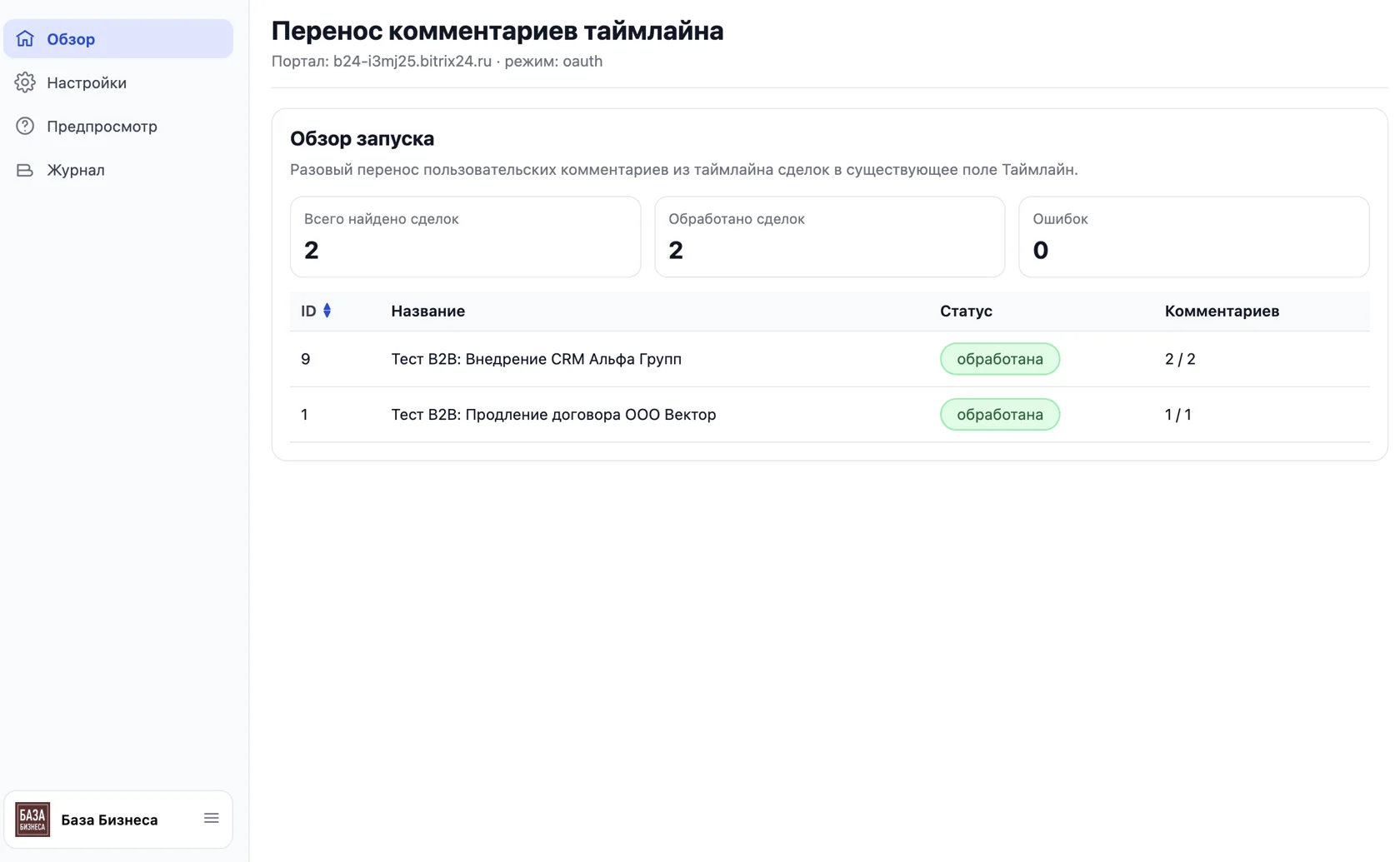Click the Настройки gear icon
Viewport: 1400px width, 862px height.
(25, 82)
